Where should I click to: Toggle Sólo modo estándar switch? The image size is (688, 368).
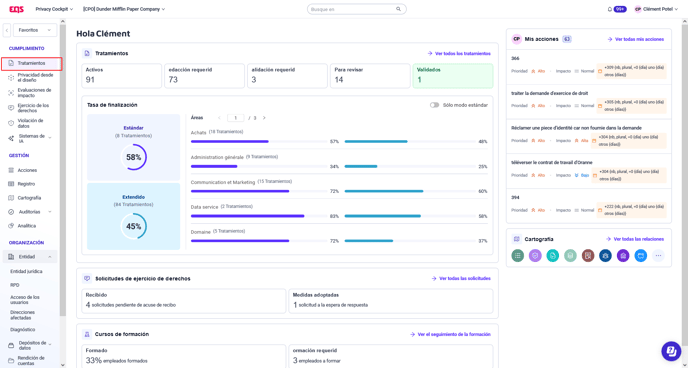(x=434, y=105)
